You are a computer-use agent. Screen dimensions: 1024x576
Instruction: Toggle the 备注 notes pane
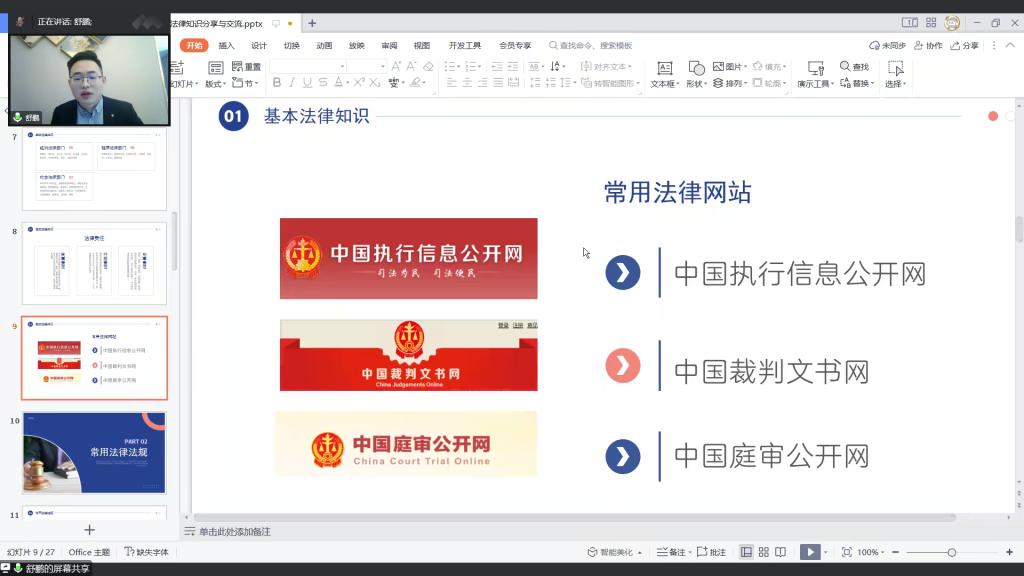click(672, 552)
